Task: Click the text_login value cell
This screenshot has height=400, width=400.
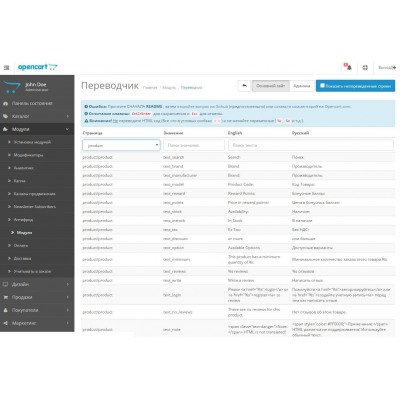Action: click(172, 295)
